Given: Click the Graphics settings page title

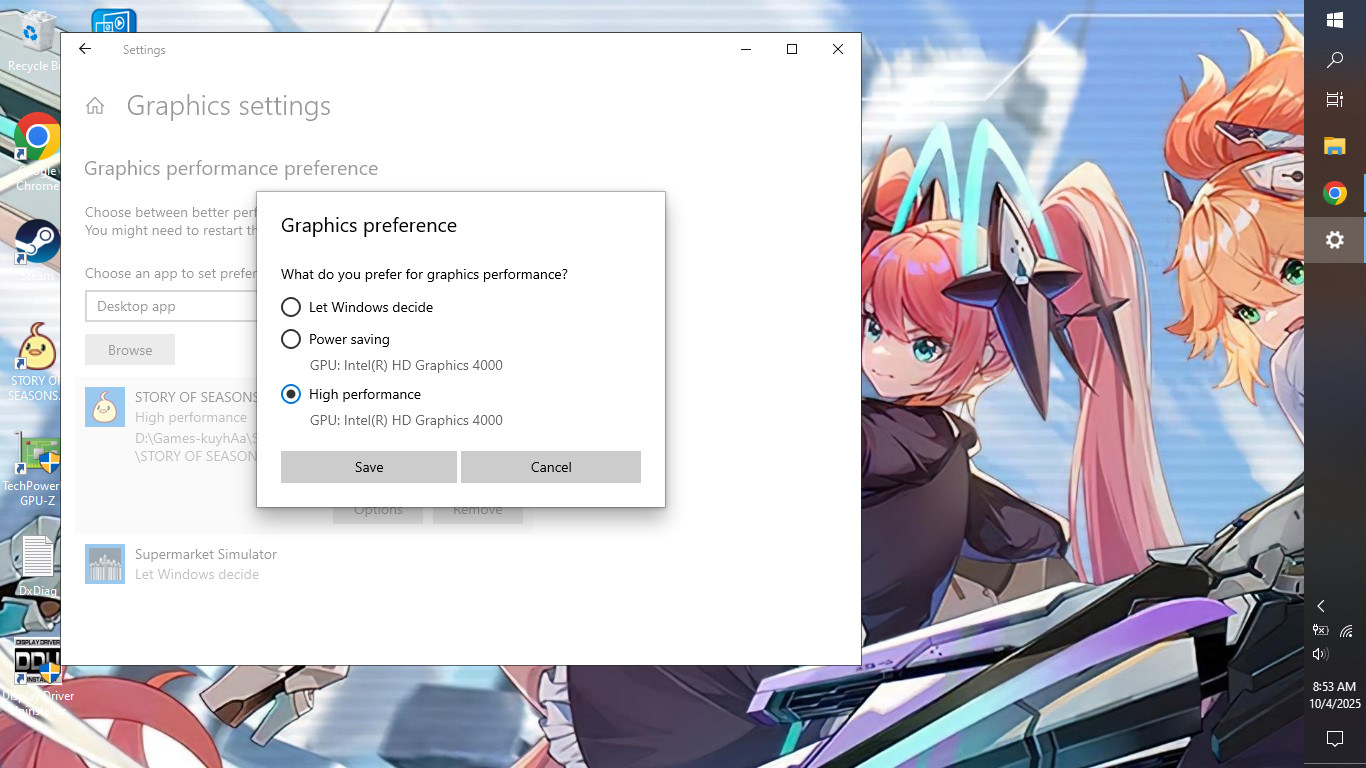Looking at the screenshot, I should click(x=228, y=106).
